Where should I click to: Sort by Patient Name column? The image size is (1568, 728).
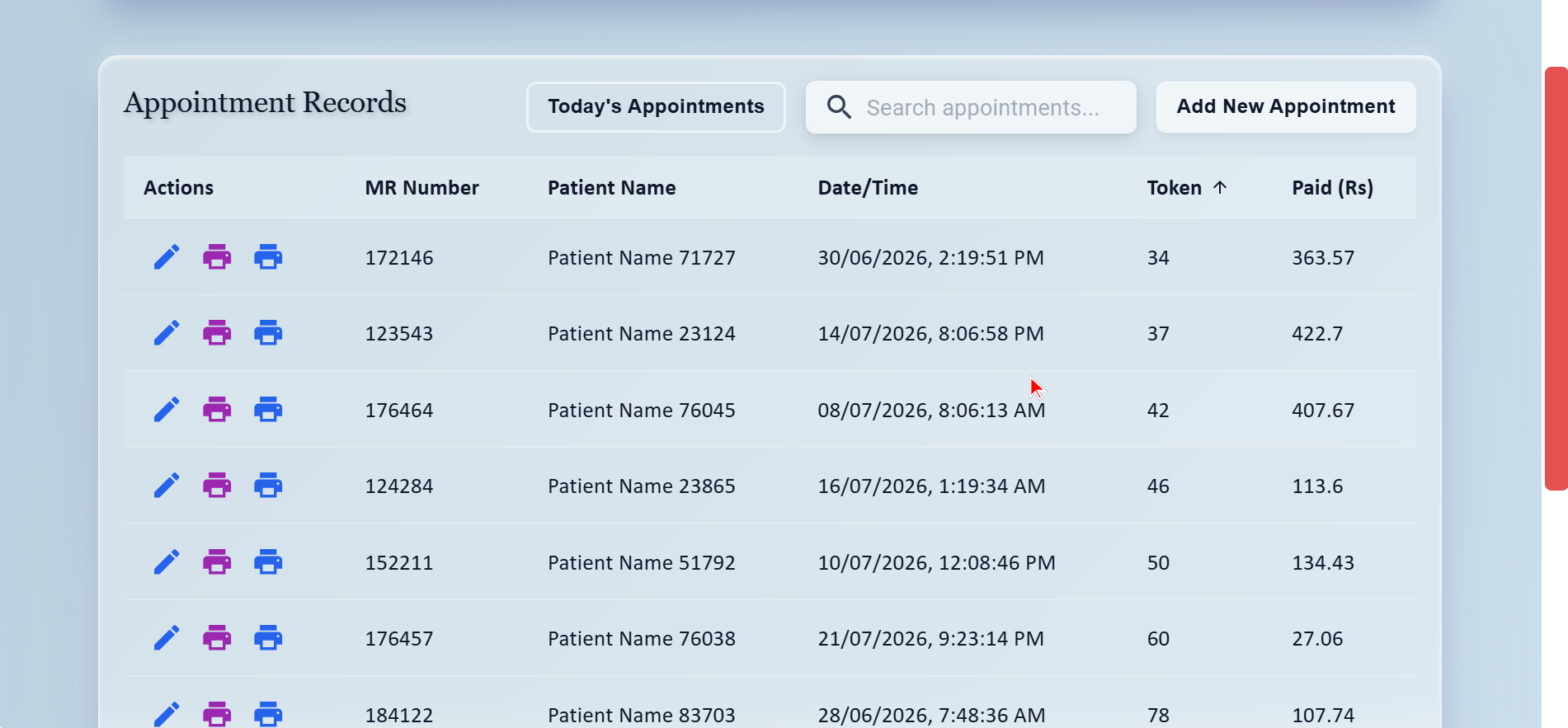611,188
